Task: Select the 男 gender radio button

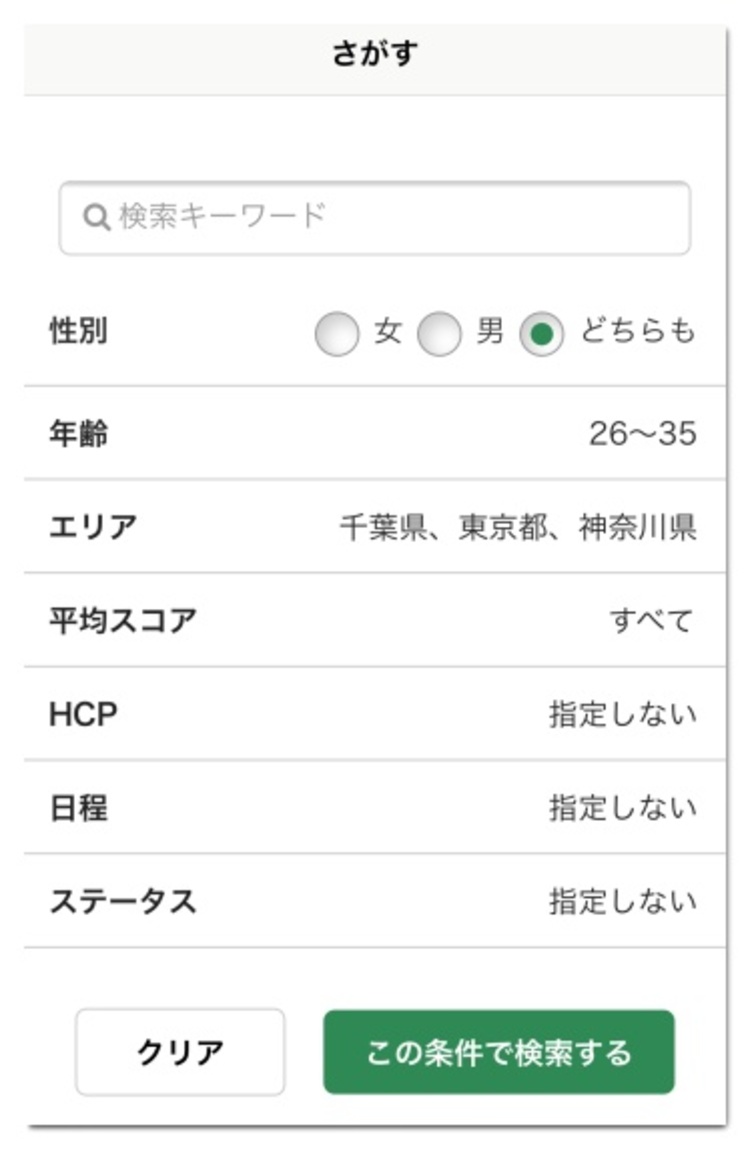Action: coord(439,333)
